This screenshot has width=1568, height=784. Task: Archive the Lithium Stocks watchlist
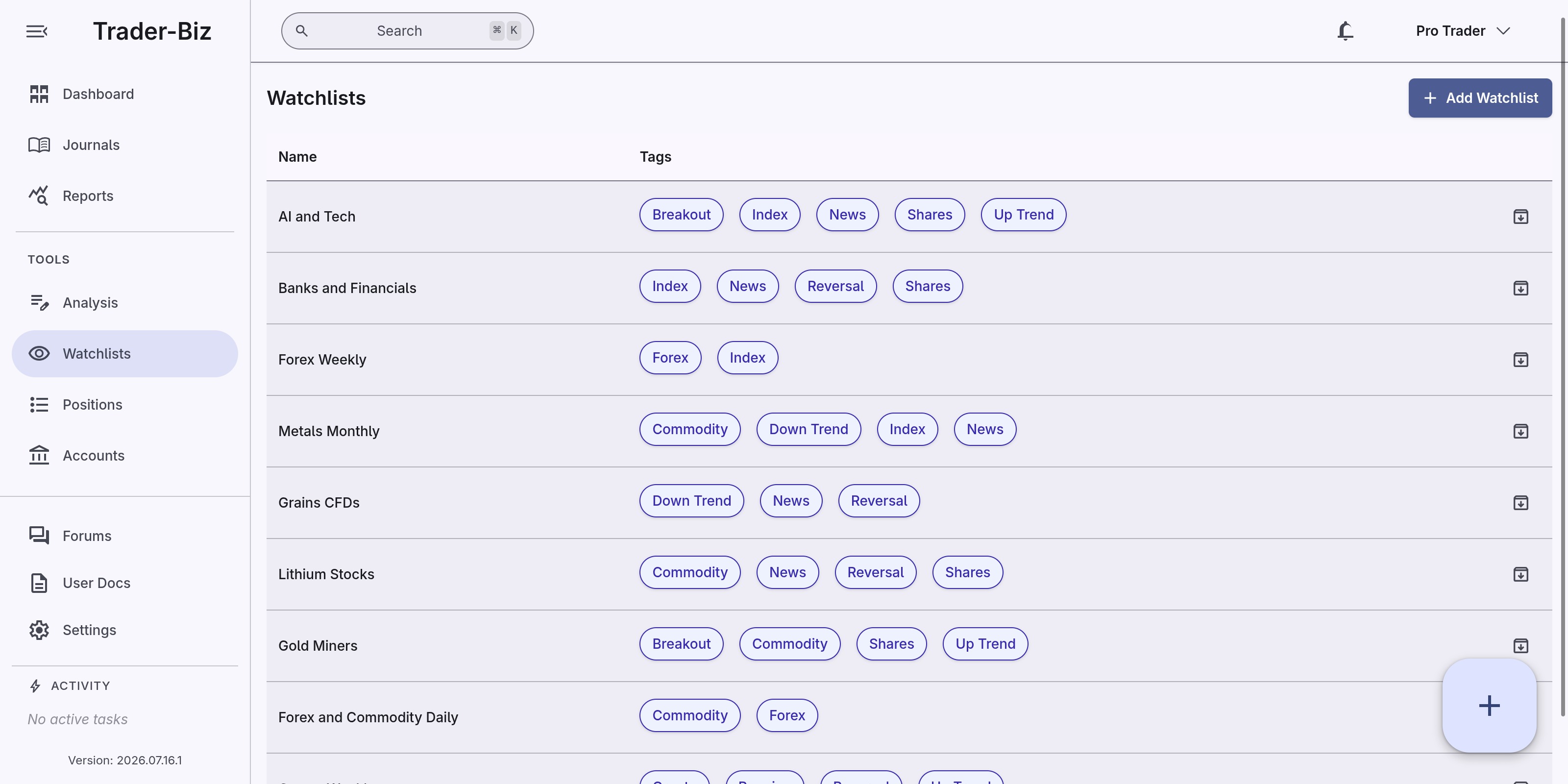click(x=1520, y=574)
